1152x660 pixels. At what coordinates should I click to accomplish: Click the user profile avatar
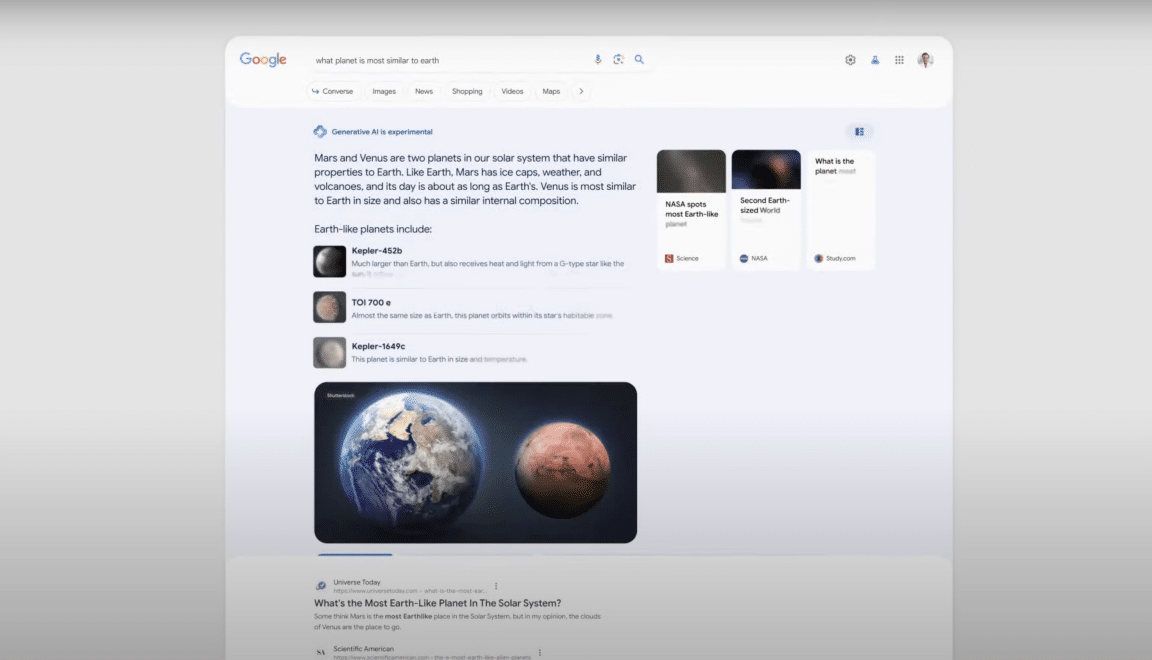point(925,60)
